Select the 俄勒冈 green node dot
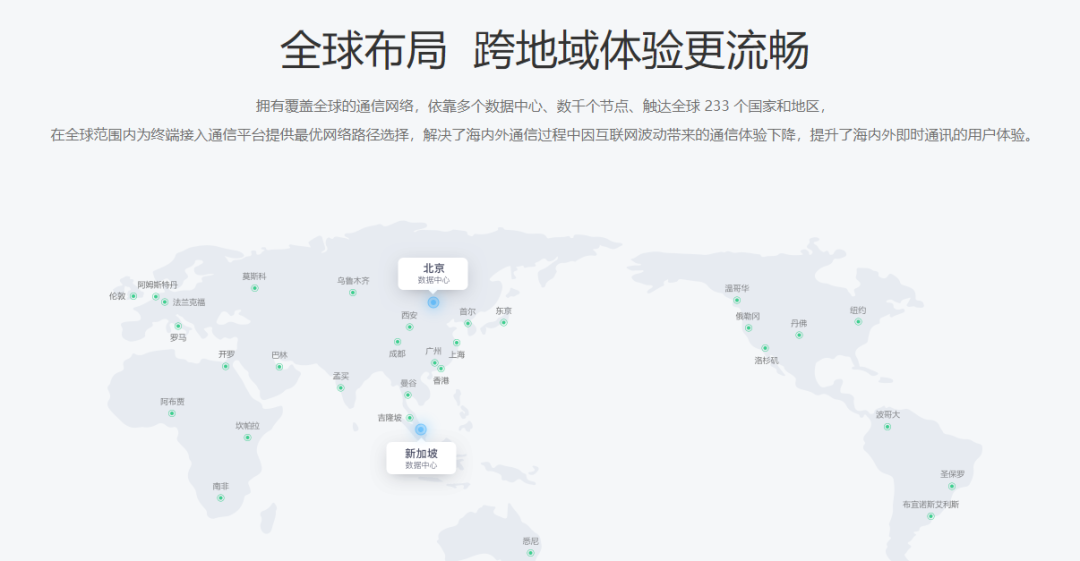The height and width of the screenshot is (561, 1080). coord(749,328)
